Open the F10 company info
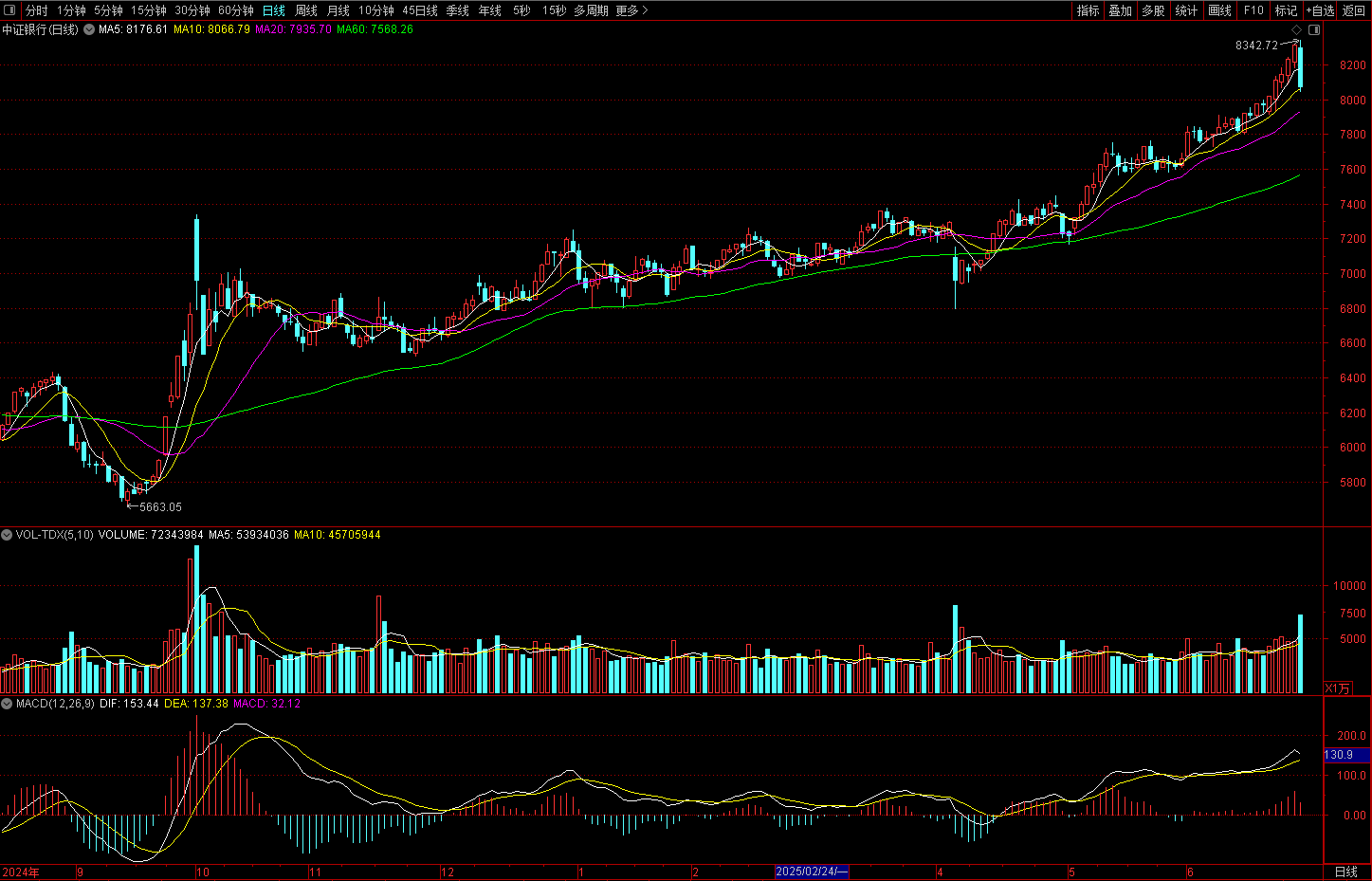 pos(1253,10)
